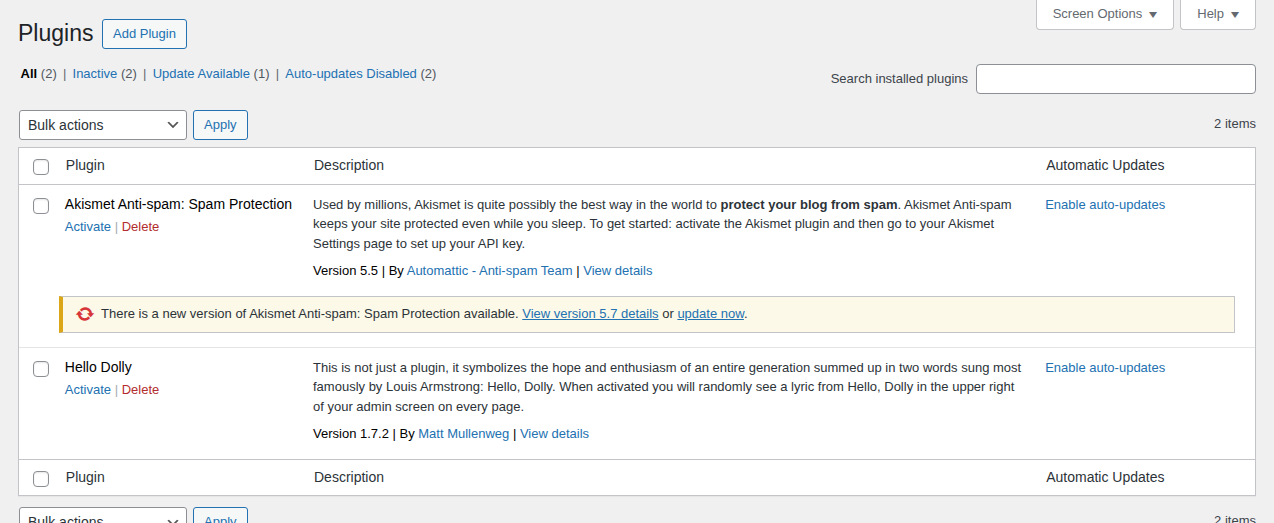Check the Akismet Anti-spam plugin checkbox
Image resolution: width=1274 pixels, height=523 pixels.
click(41, 206)
